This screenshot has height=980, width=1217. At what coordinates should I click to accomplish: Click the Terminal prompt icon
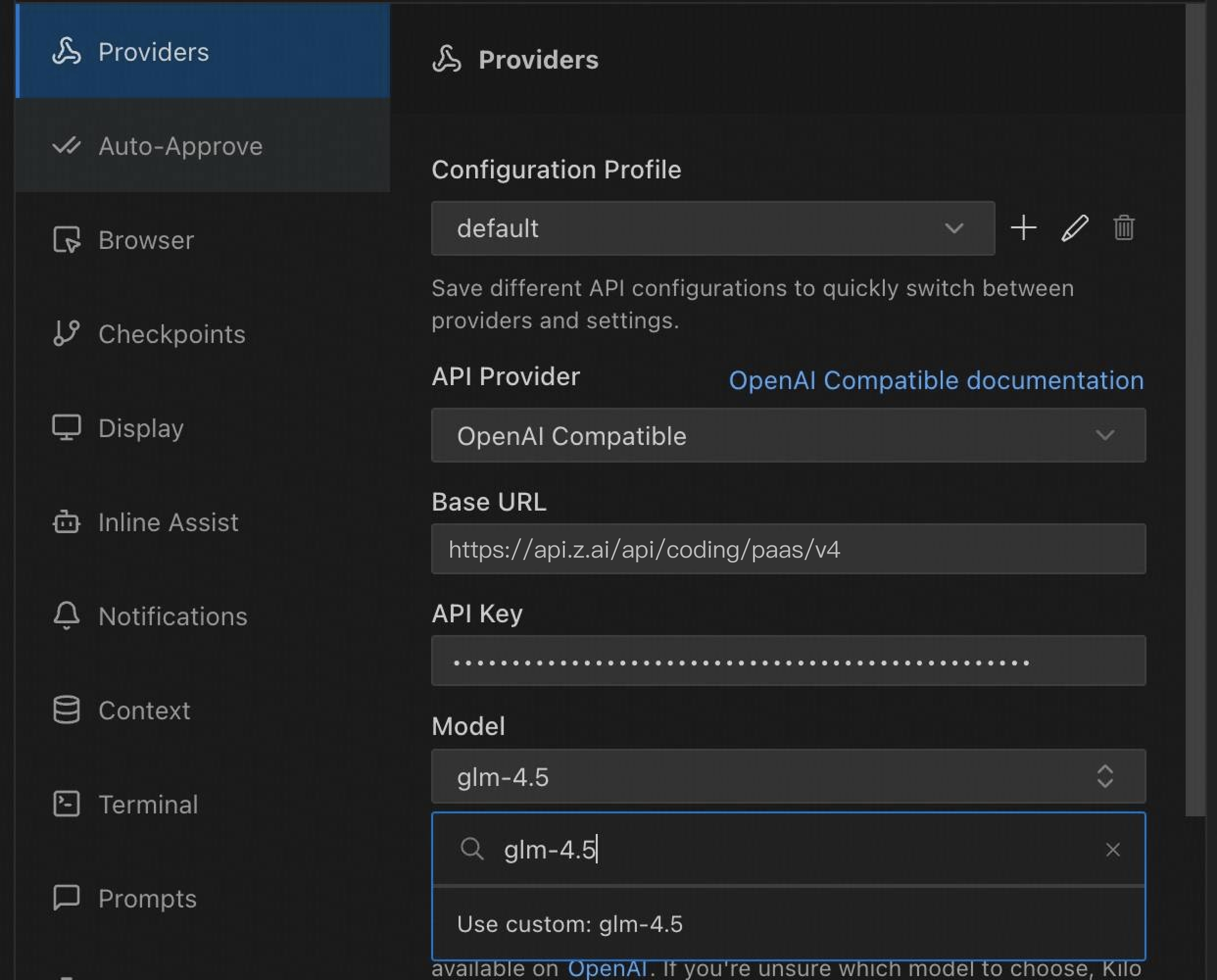click(x=67, y=804)
